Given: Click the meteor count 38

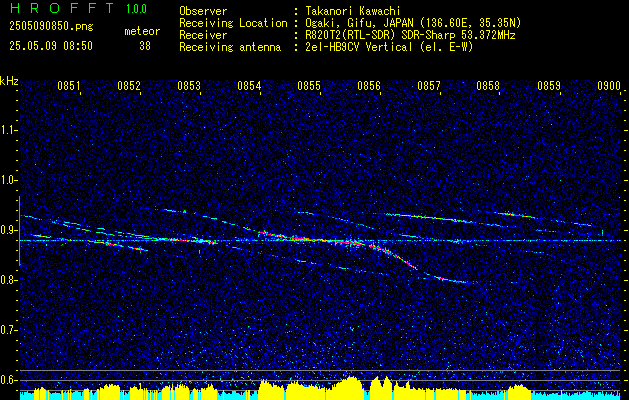Looking at the screenshot, I should [x=145, y=46].
